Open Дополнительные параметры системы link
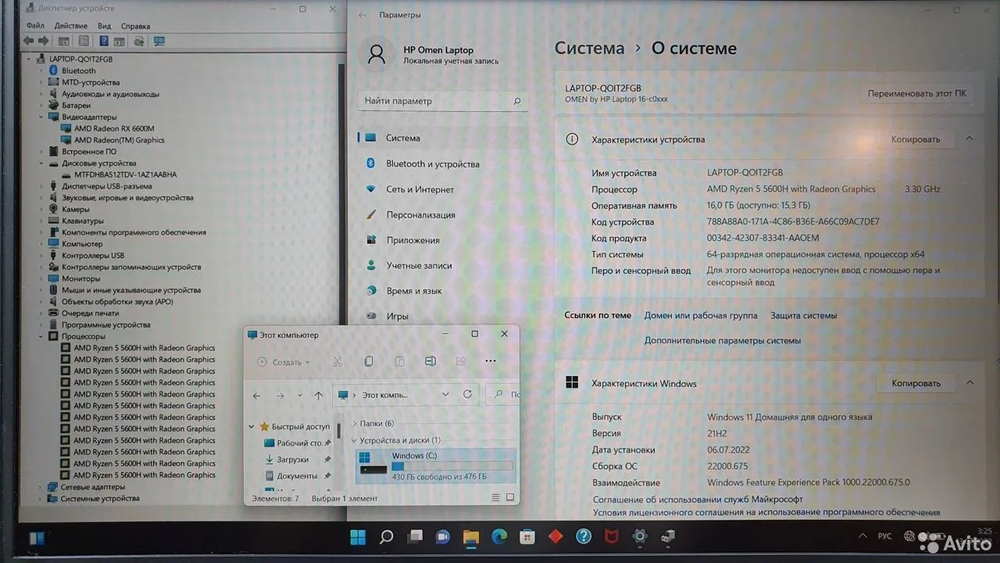This screenshot has width=1000, height=563. tap(722, 340)
